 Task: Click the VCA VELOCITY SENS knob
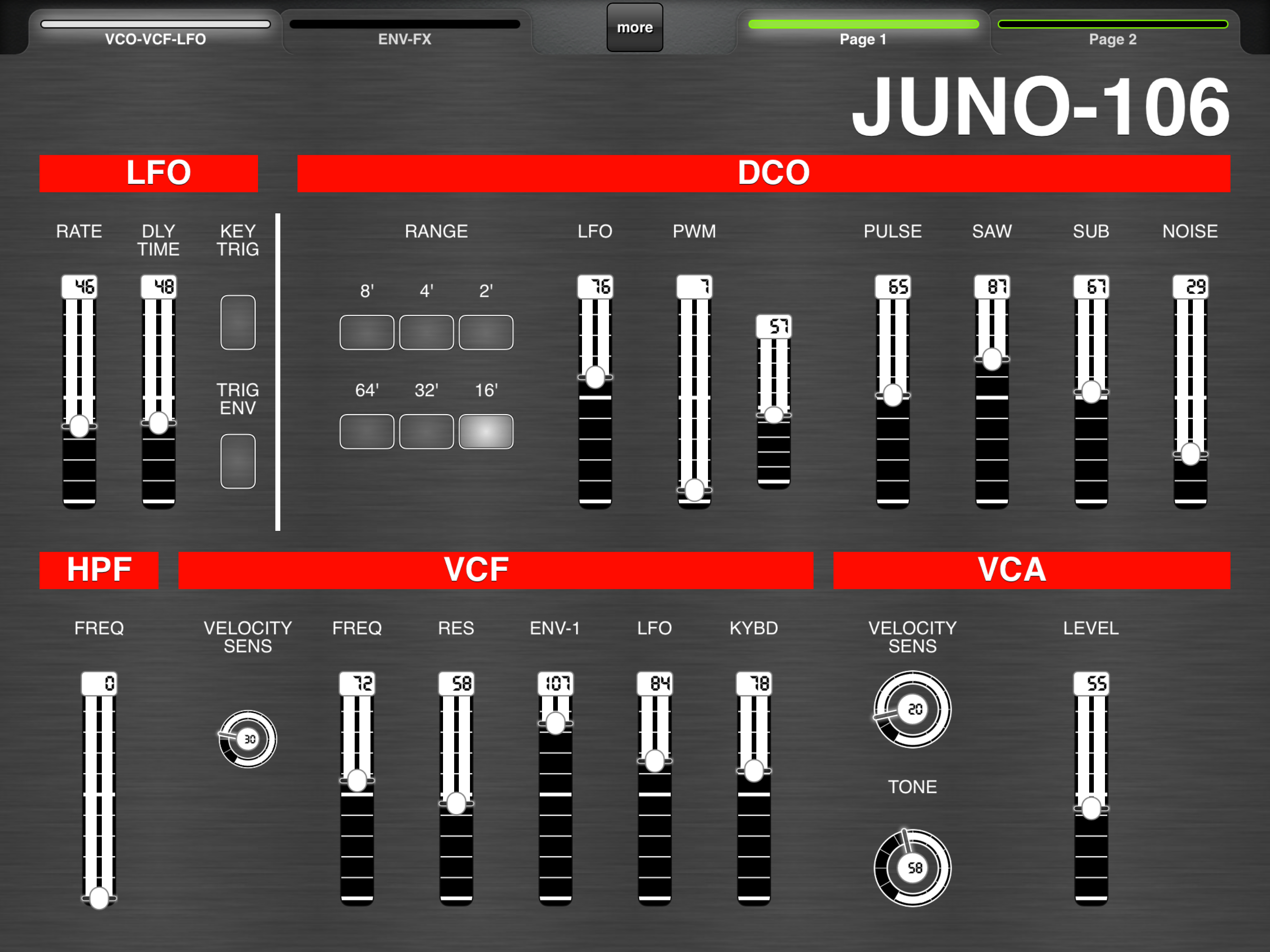(x=913, y=710)
